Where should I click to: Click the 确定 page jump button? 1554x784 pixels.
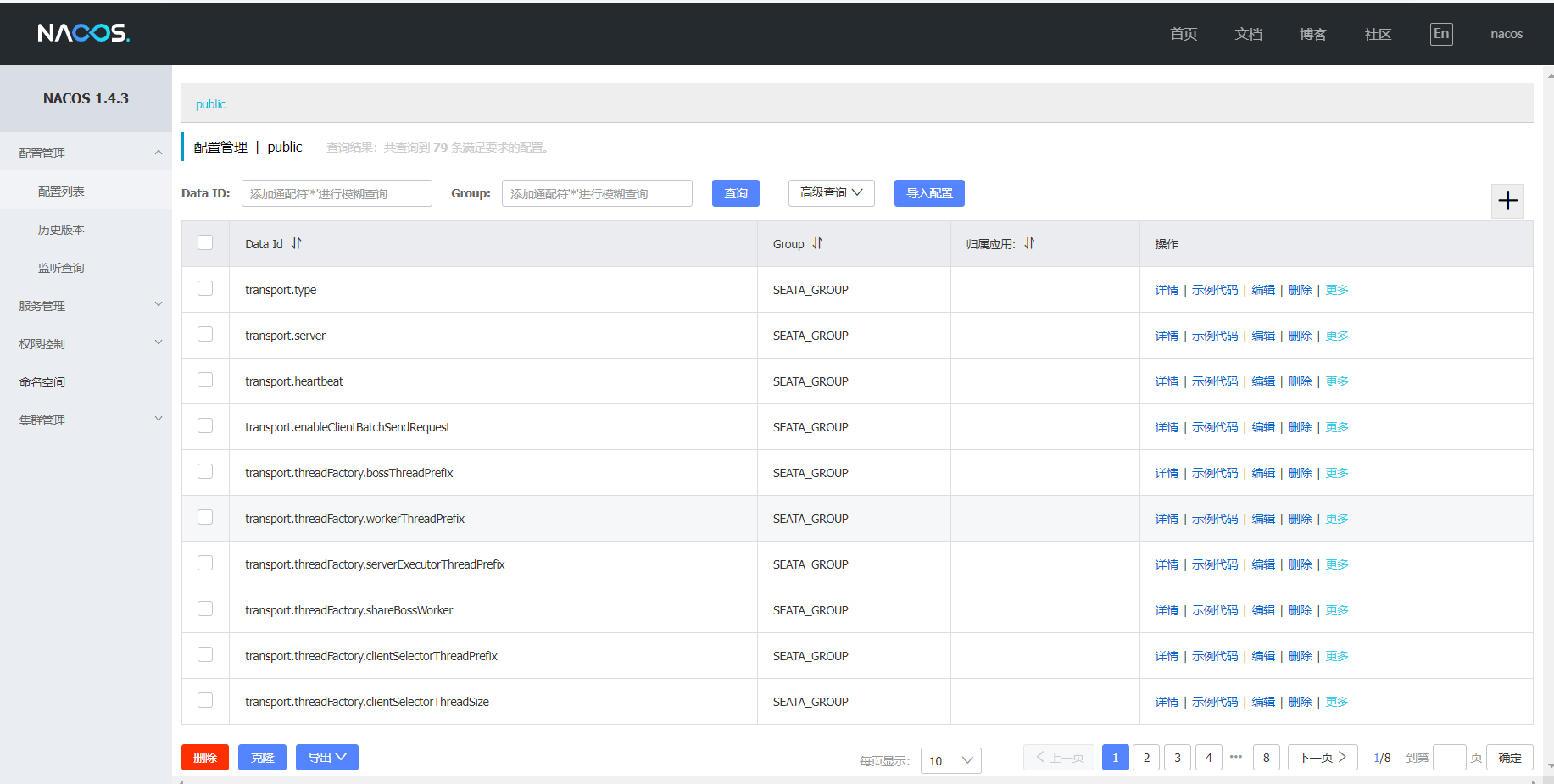pyautogui.click(x=1510, y=758)
